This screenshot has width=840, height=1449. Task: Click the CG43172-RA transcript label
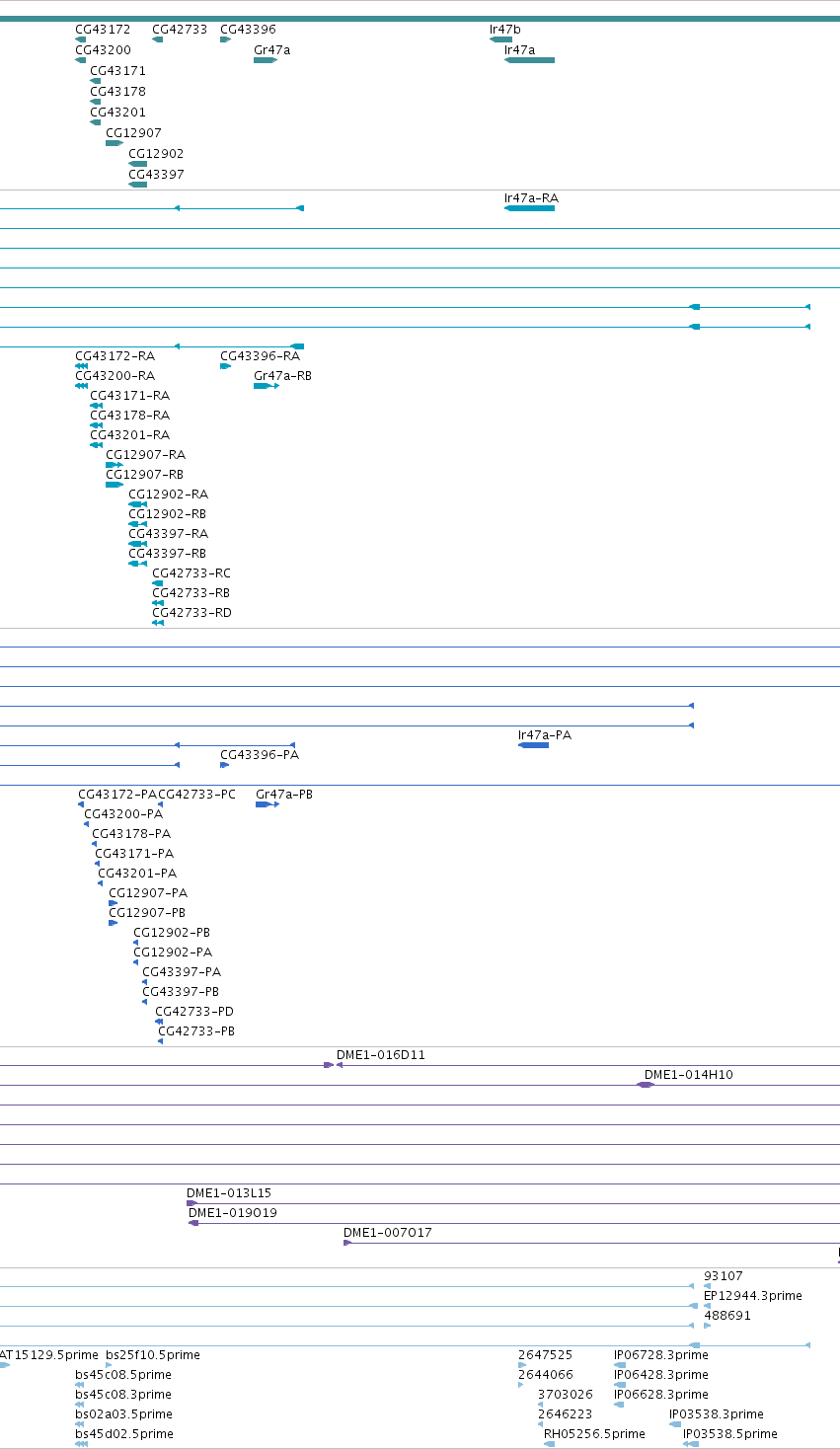[x=115, y=356]
